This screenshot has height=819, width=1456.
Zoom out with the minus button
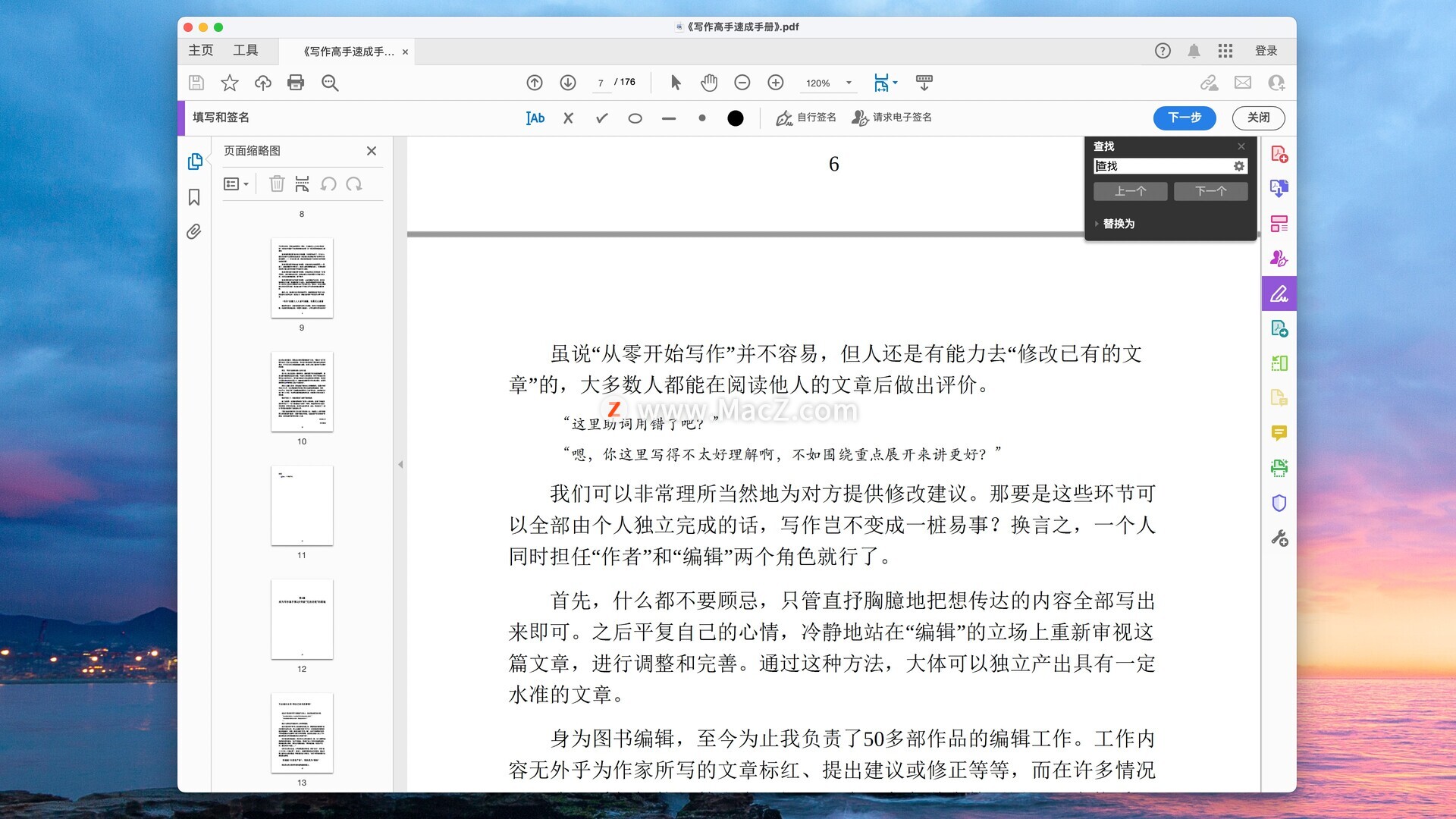coord(742,83)
